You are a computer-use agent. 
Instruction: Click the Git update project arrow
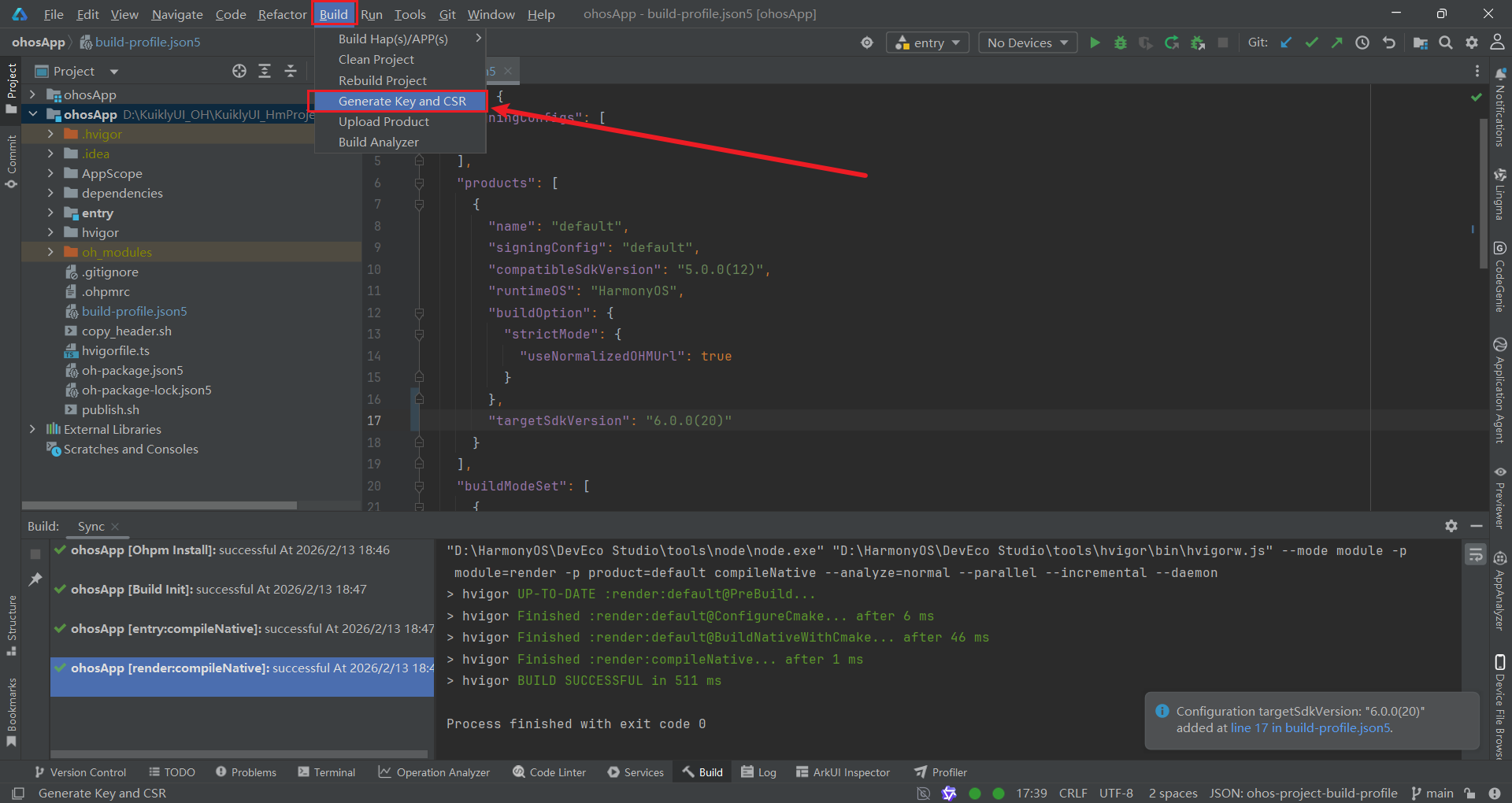[1286, 43]
